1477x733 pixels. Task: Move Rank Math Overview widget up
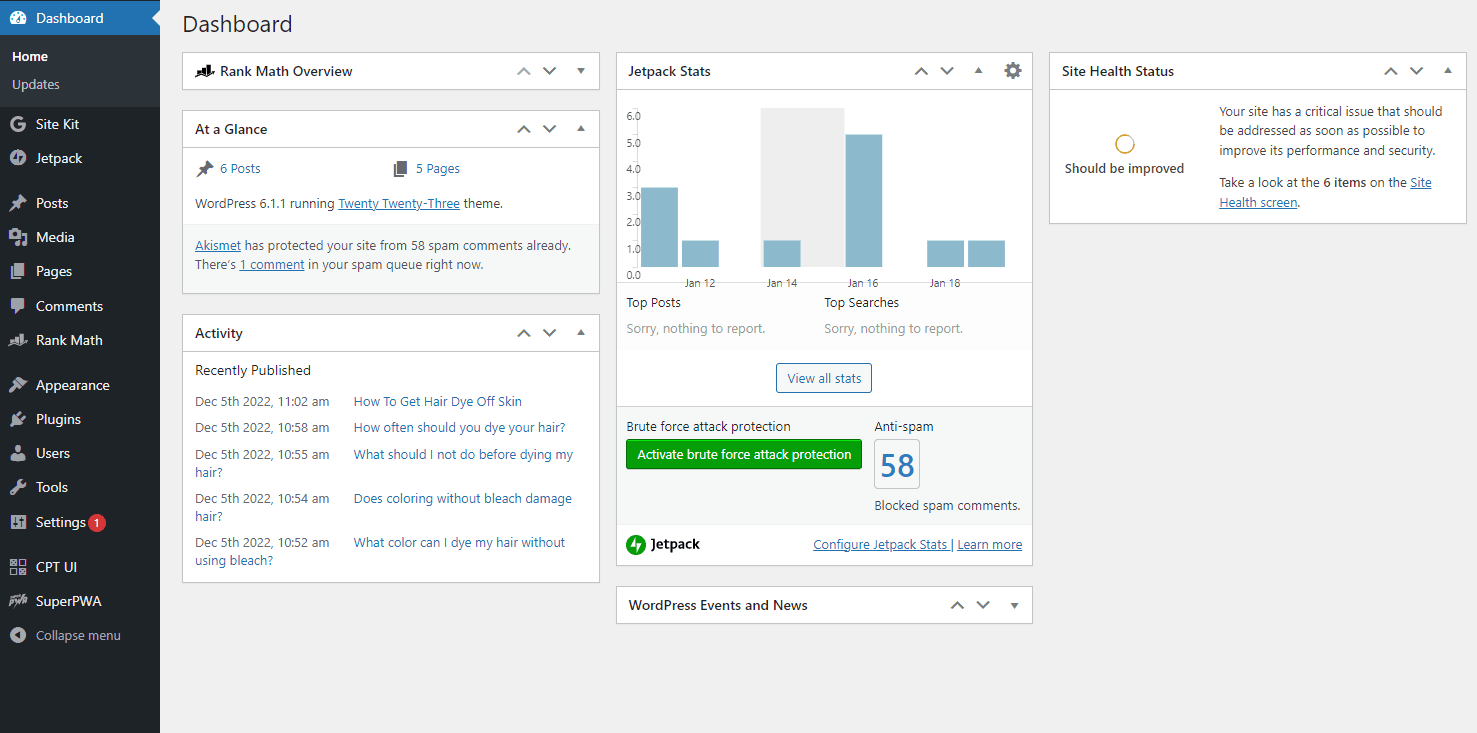523,71
